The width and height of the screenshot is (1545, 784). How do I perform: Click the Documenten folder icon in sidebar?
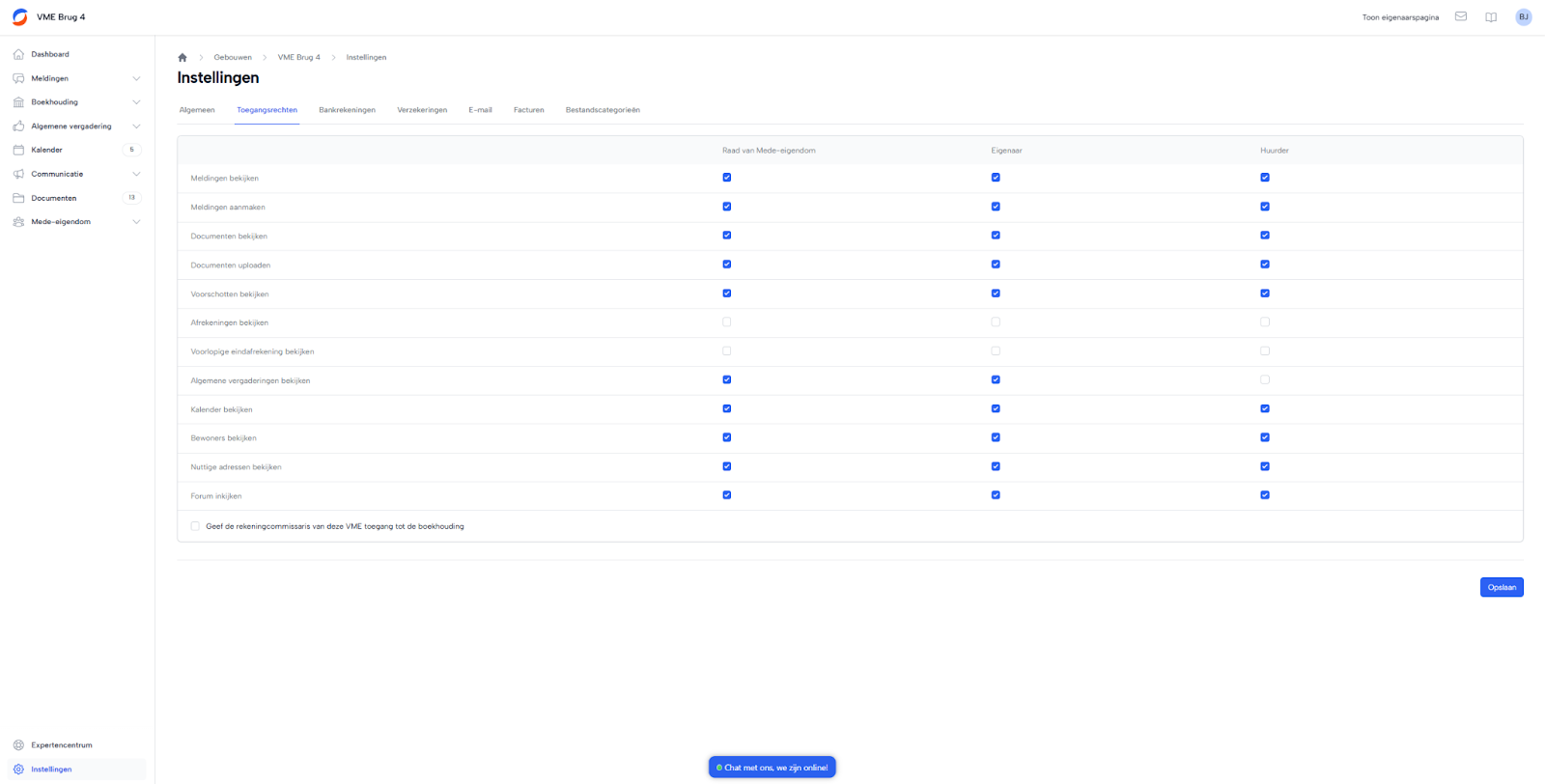tap(18, 198)
